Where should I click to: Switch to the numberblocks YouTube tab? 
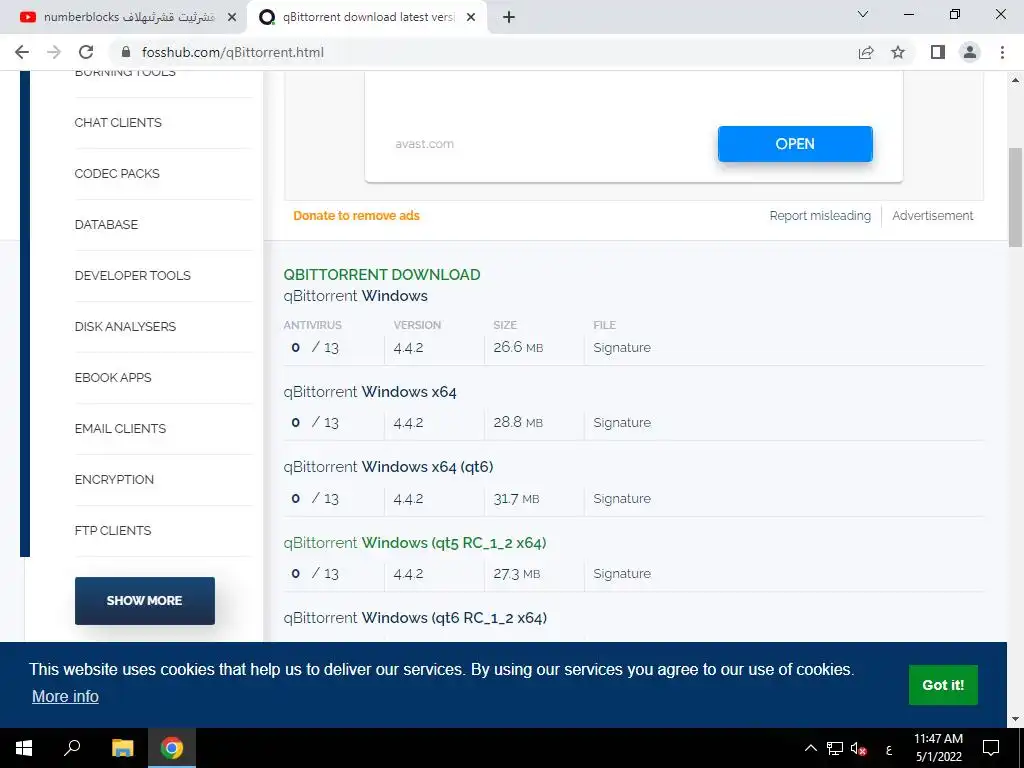[124, 17]
